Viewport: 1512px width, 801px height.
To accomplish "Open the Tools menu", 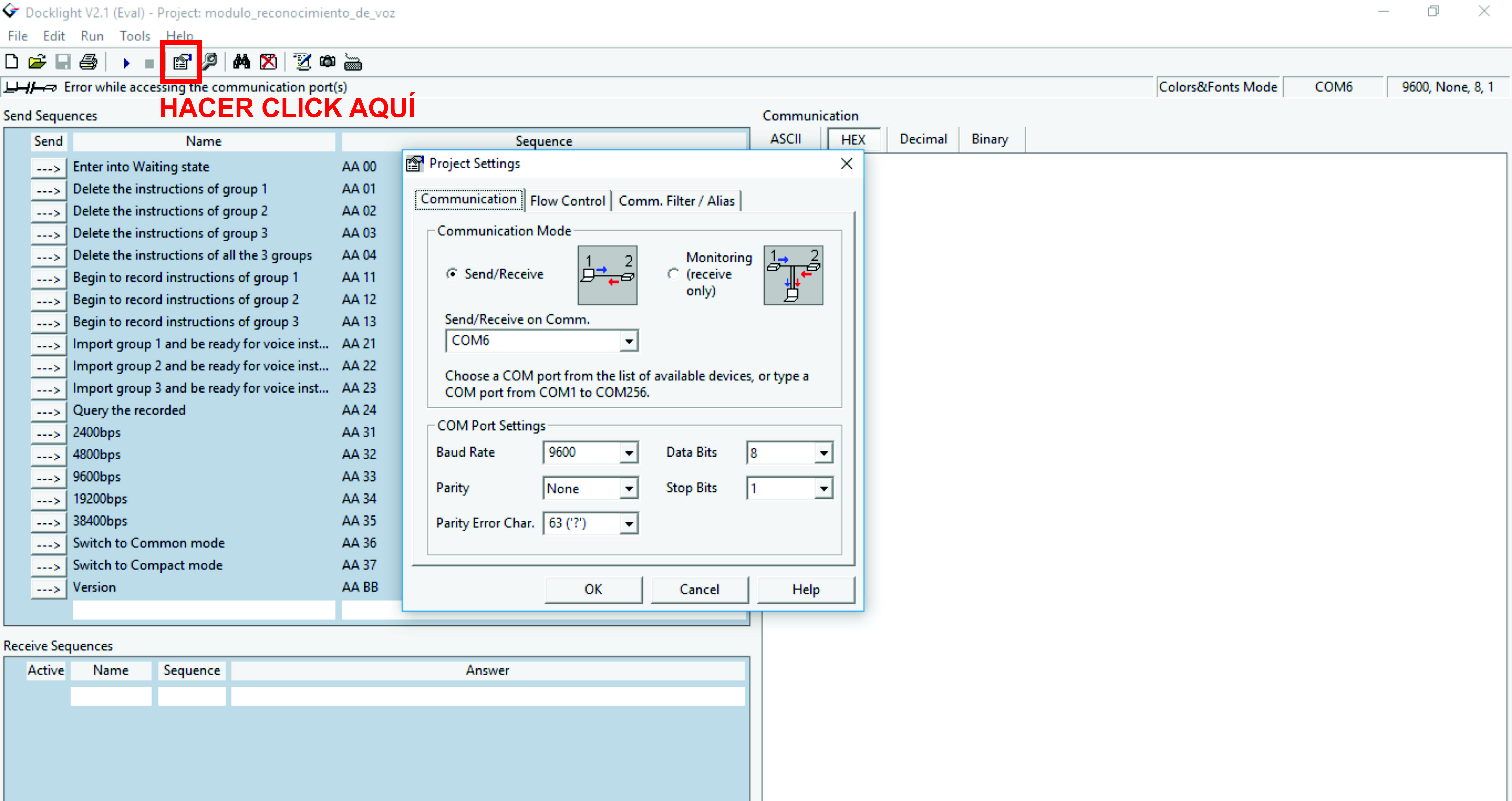I will pos(135,36).
